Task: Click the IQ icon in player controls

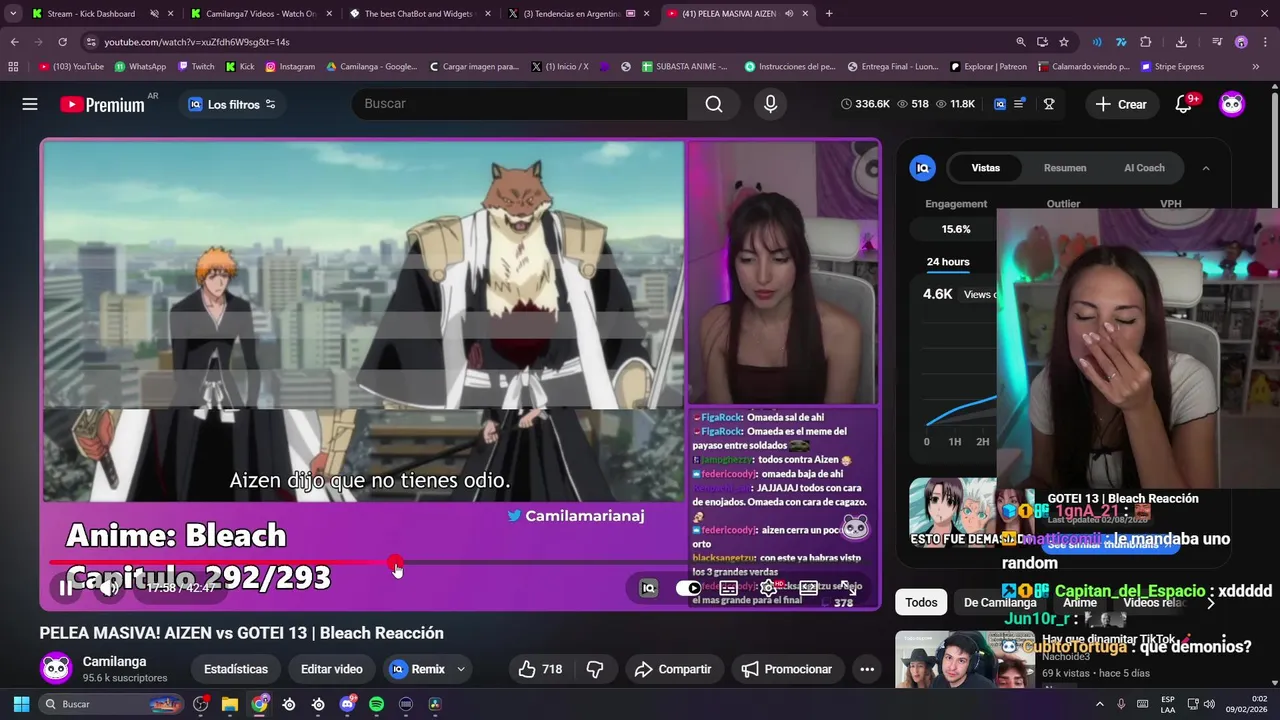Action: [x=648, y=588]
